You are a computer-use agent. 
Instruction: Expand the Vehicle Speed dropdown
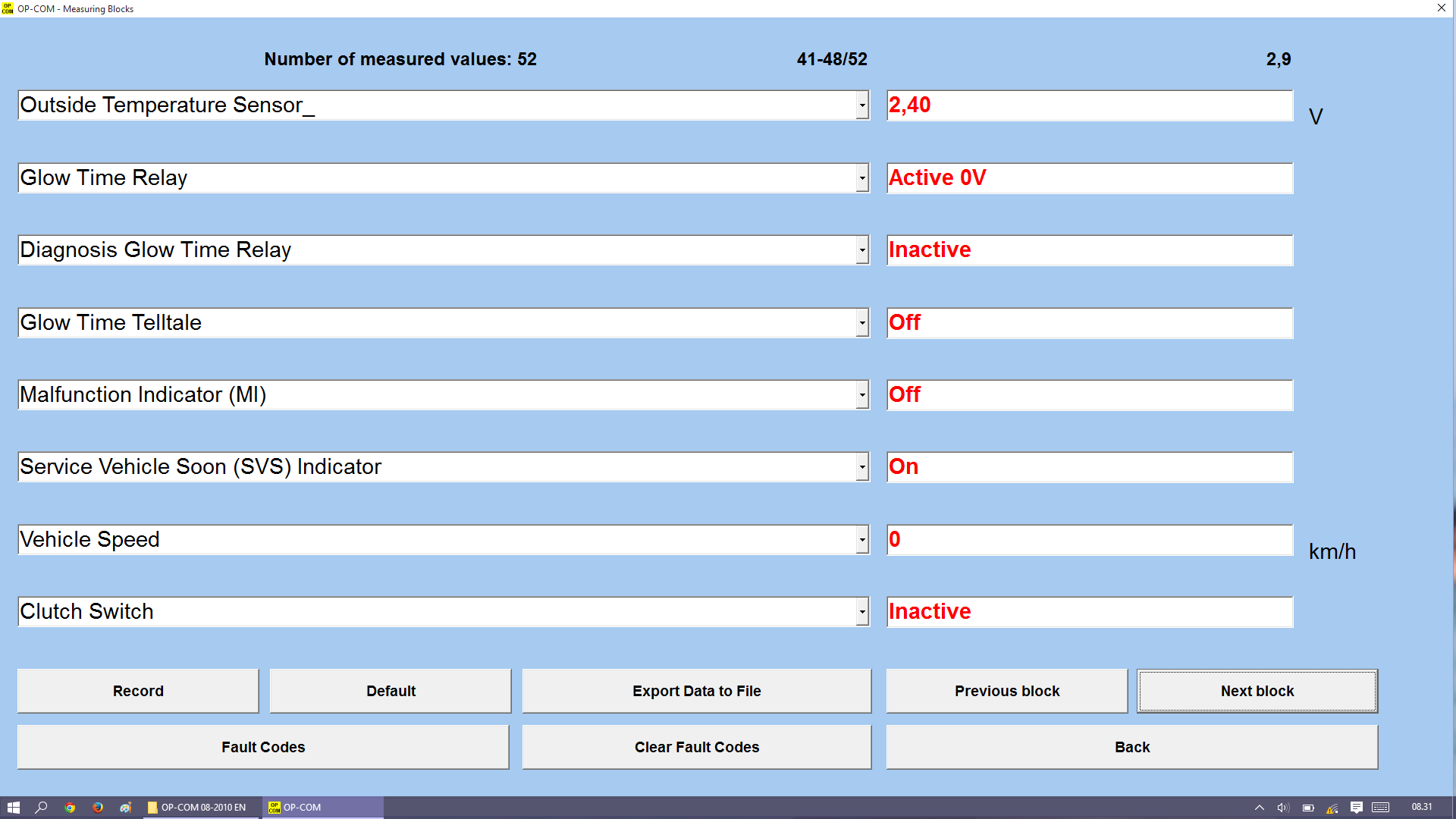(862, 540)
